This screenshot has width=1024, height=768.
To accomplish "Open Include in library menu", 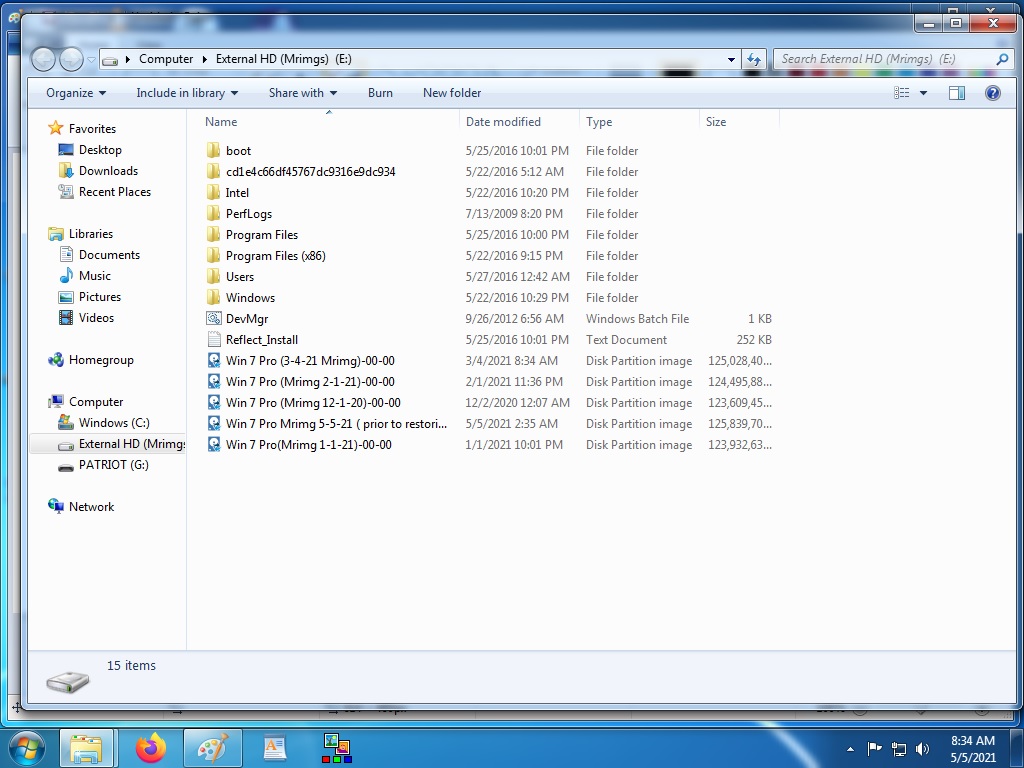I will [x=187, y=93].
